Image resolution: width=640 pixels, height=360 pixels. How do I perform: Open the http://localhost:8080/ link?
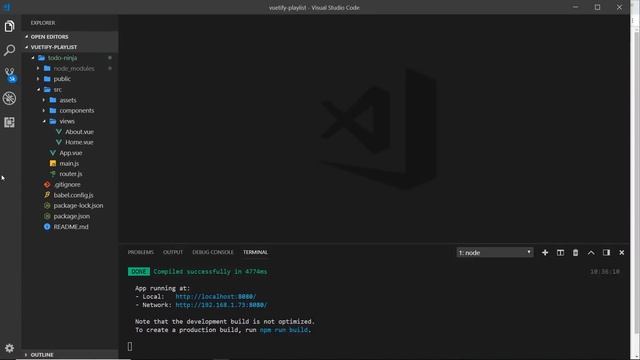(216, 296)
